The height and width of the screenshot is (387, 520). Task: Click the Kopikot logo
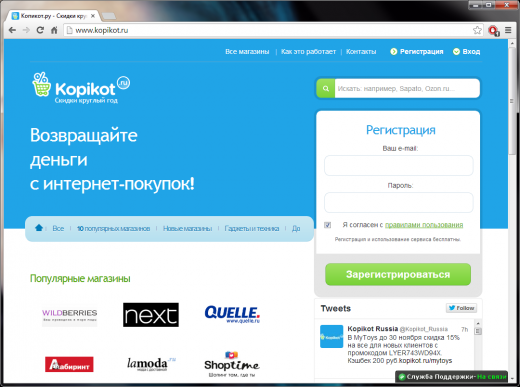pyautogui.click(x=81, y=88)
